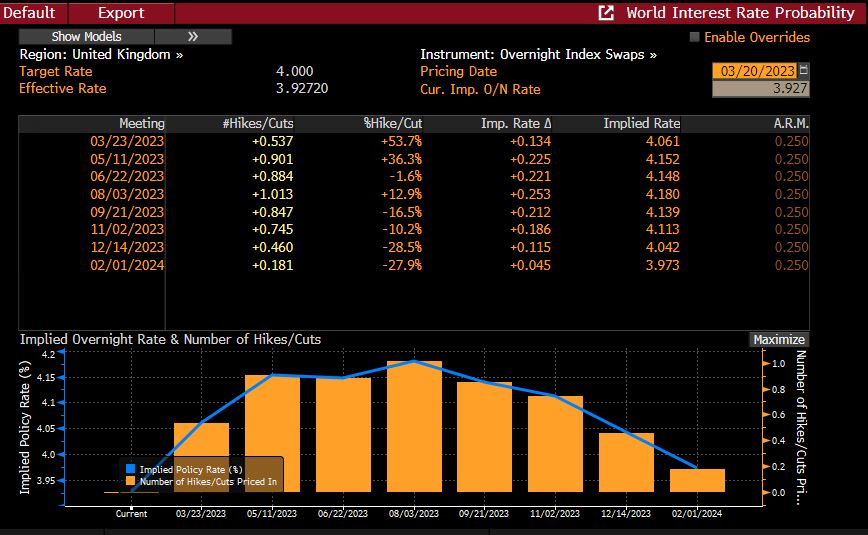This screenshot has height=535, width=868.
Task: Click the Implied Rate column header
Action: (641, 123)
